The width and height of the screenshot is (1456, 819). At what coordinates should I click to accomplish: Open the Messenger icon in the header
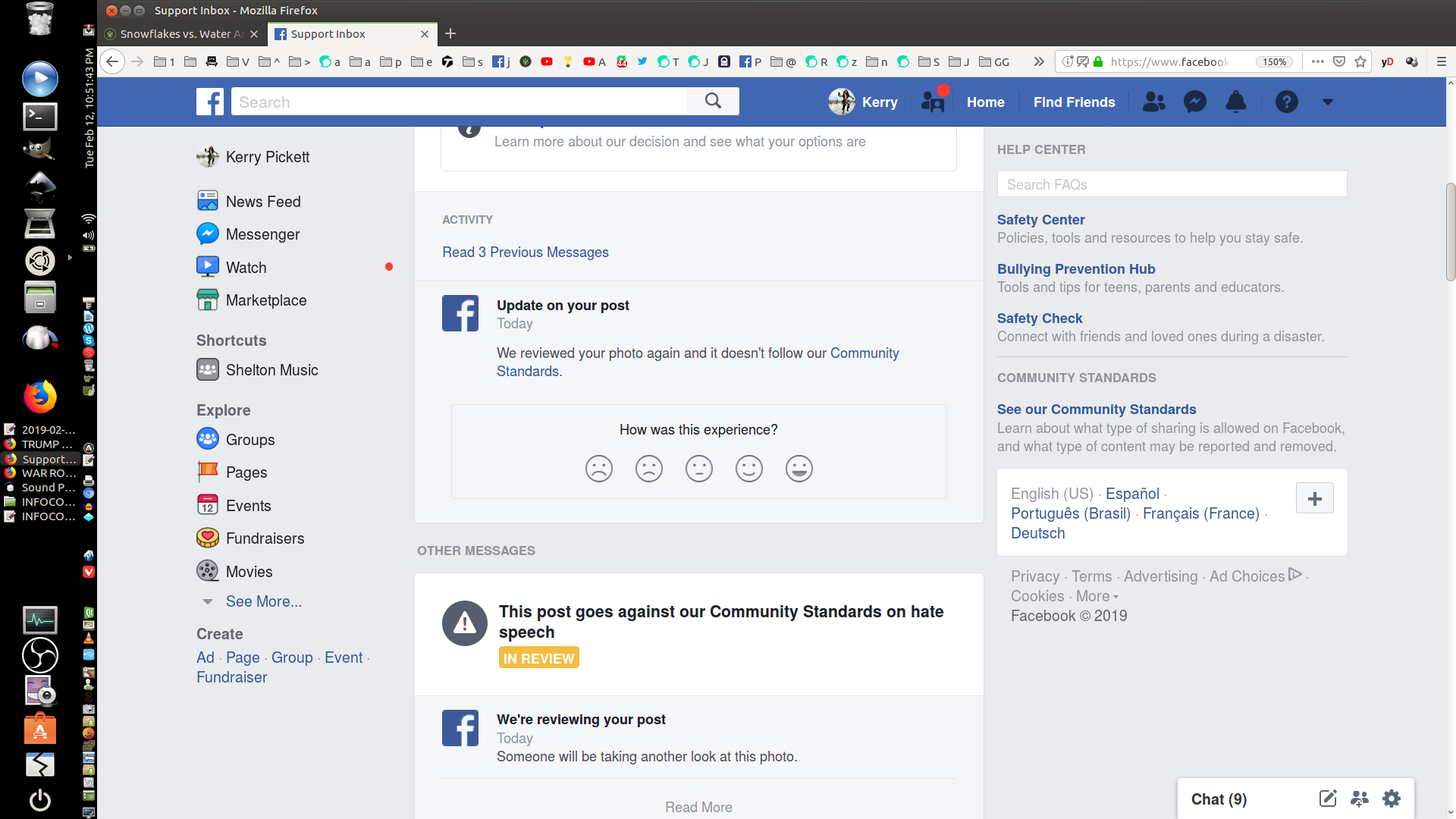click(1195, 102)
